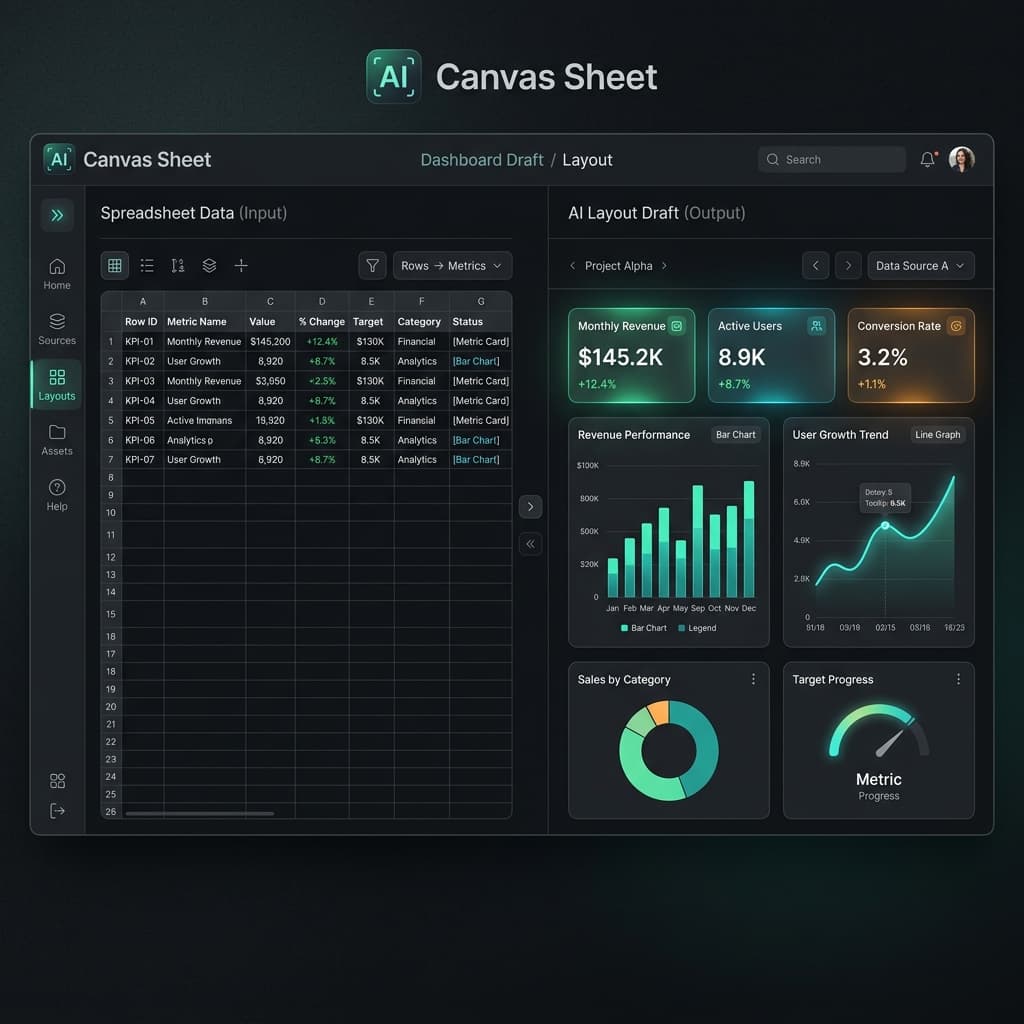
Task: Click previous arrow beside Data Source A
Action: [815, 265]
